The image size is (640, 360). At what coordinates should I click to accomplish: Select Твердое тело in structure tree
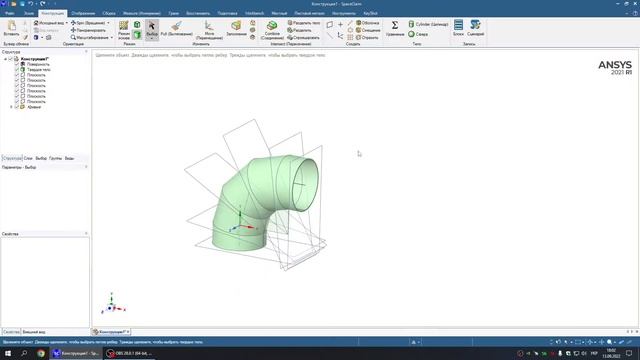[x=39, y=69]
